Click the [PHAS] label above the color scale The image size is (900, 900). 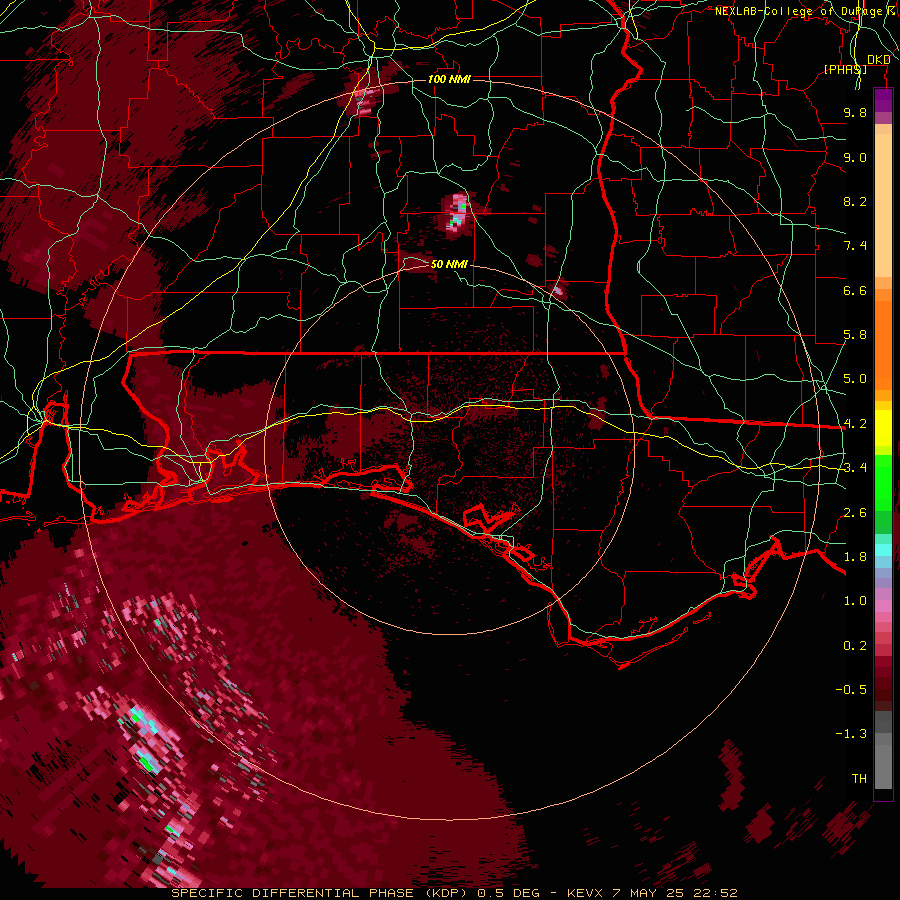click(845, 69)
